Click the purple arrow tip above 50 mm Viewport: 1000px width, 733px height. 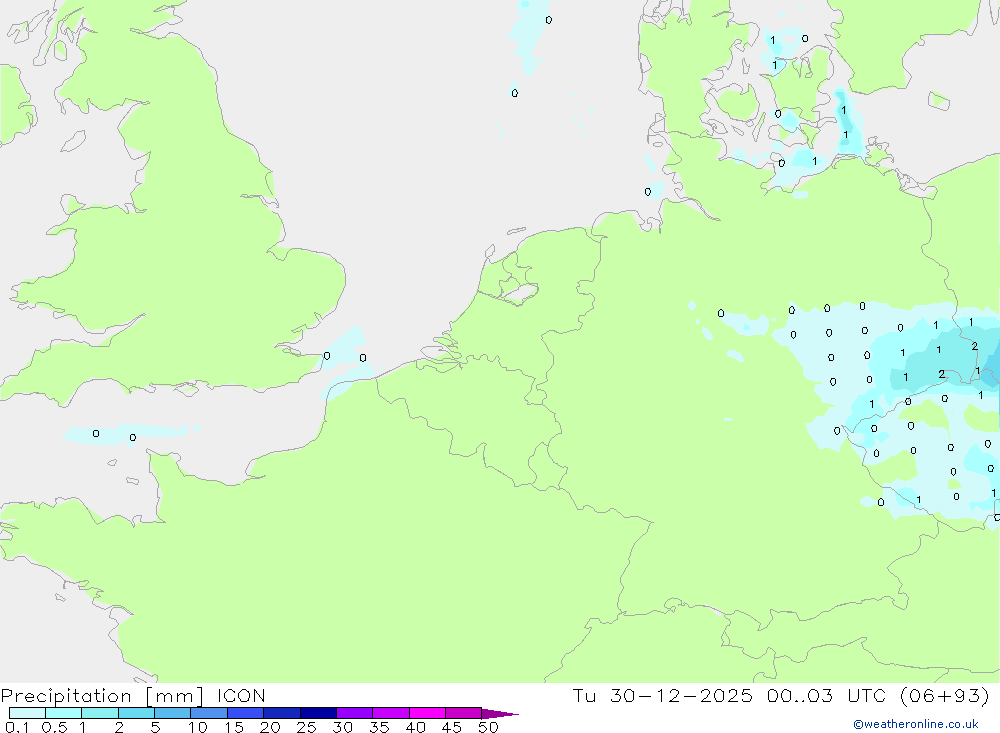[500, 714]
